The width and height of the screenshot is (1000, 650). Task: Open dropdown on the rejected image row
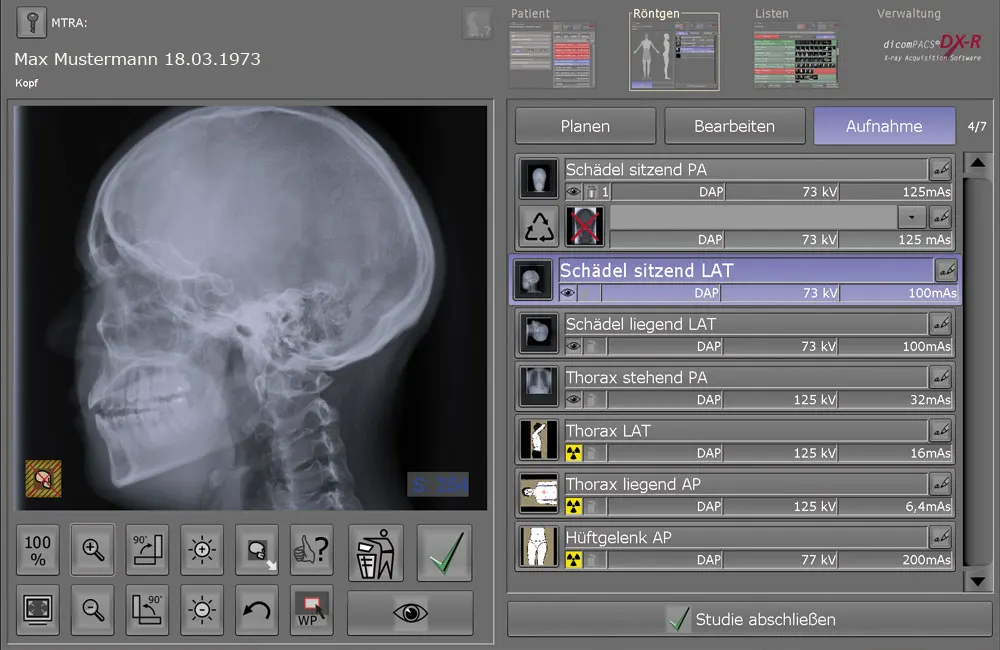(910, 216)
